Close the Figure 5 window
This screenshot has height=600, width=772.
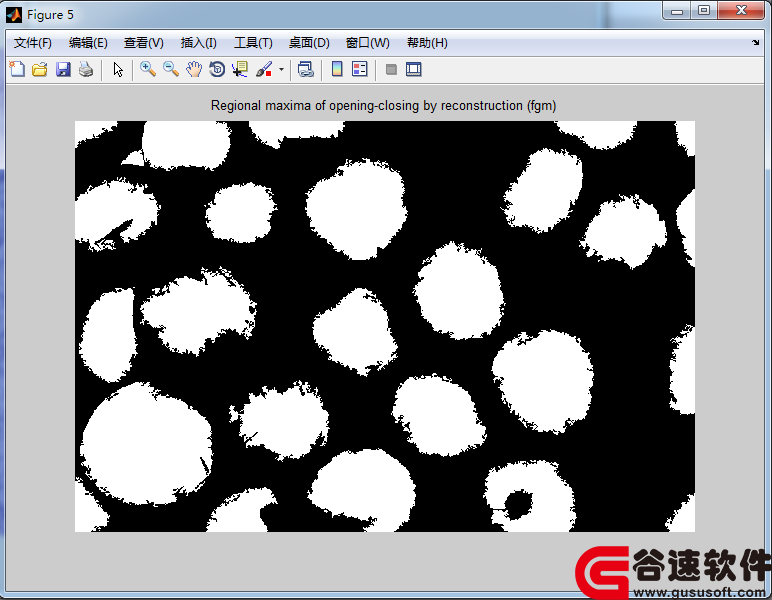point(741,11)
